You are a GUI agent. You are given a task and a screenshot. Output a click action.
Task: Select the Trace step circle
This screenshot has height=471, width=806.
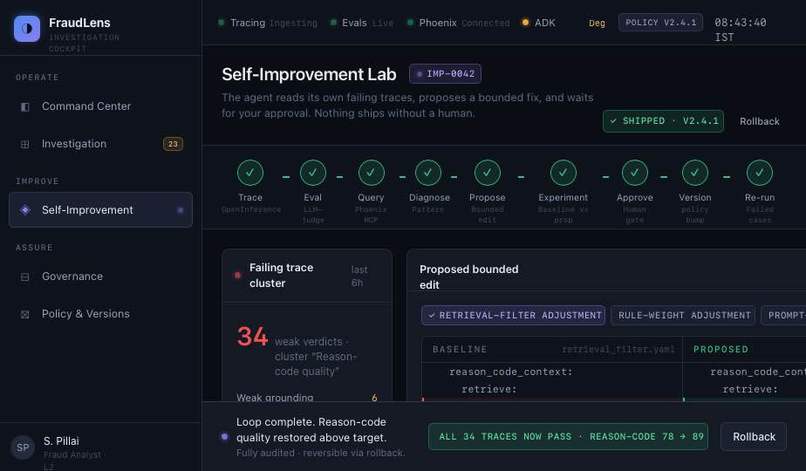coord(250,173)
